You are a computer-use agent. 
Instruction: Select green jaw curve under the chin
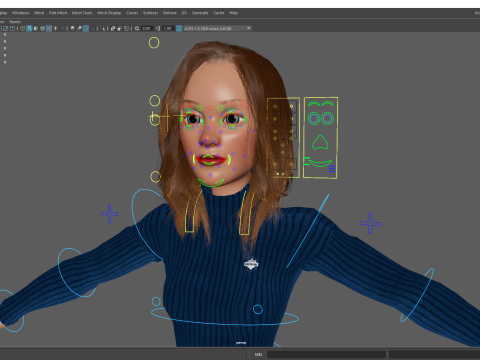point(211,183)
